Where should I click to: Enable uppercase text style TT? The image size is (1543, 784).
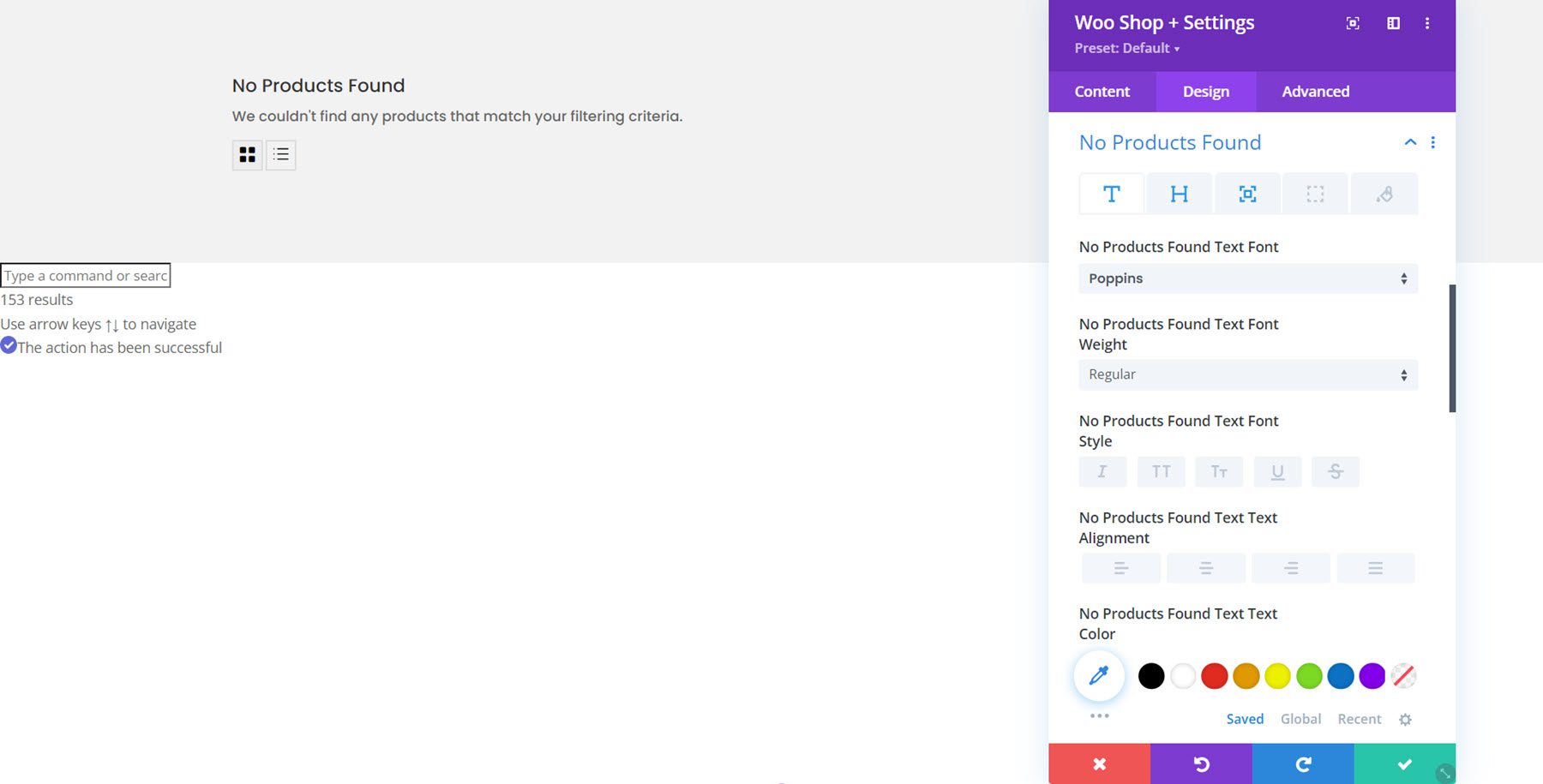click(x=1161, y=471)
